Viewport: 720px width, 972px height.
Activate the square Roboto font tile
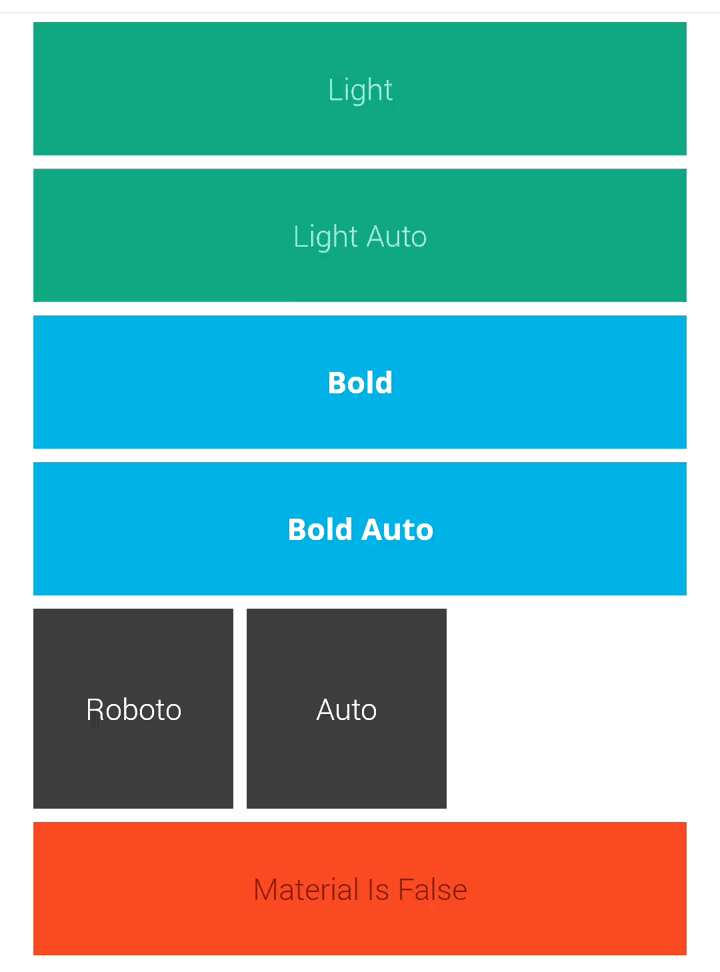133,709
